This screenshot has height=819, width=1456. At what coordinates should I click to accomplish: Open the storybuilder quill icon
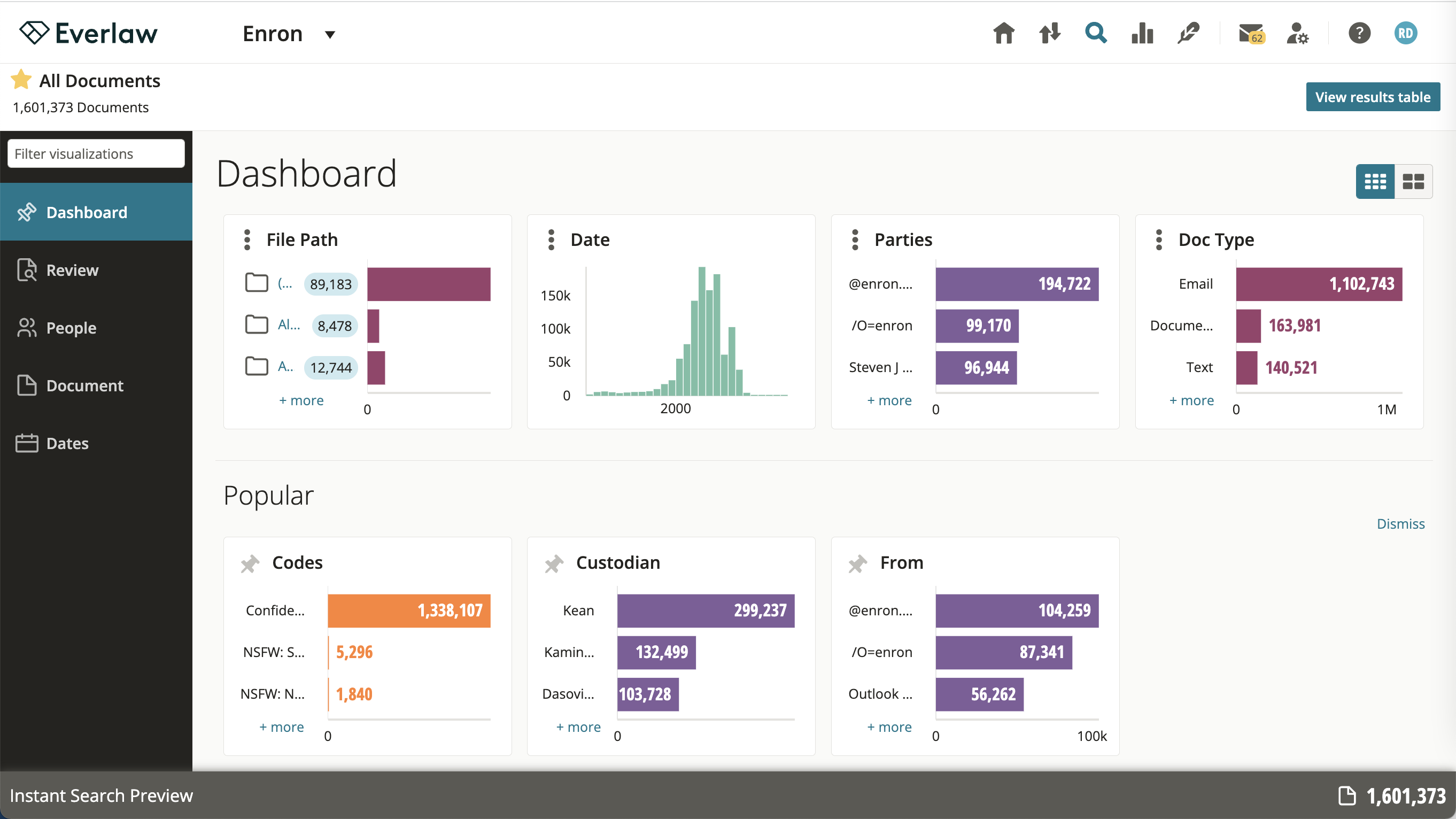pos(1188,33)
